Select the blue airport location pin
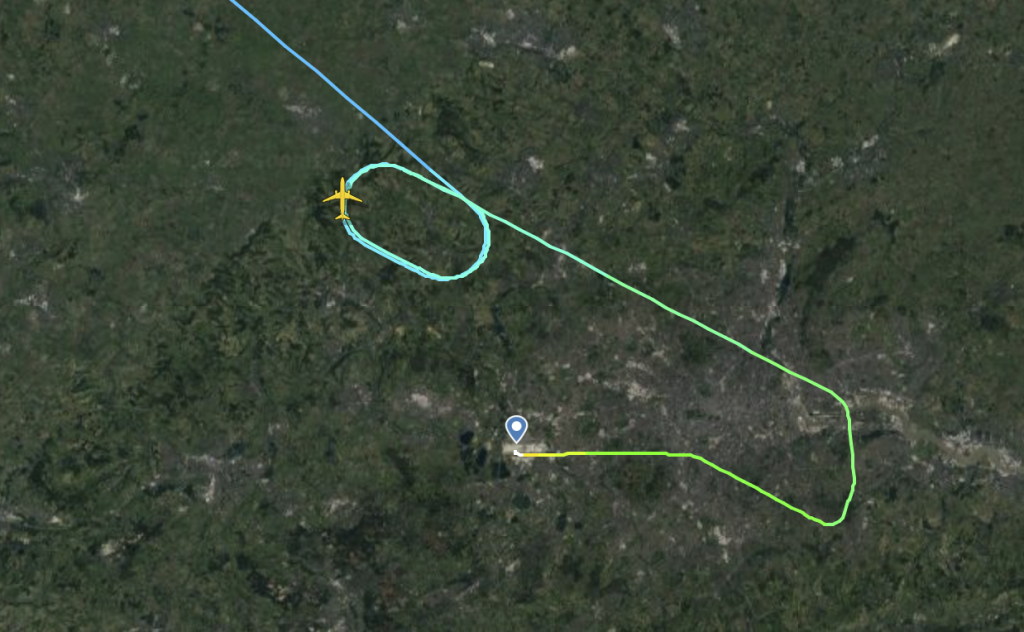Screen dimensions: 1024x632 coord(517,429)
